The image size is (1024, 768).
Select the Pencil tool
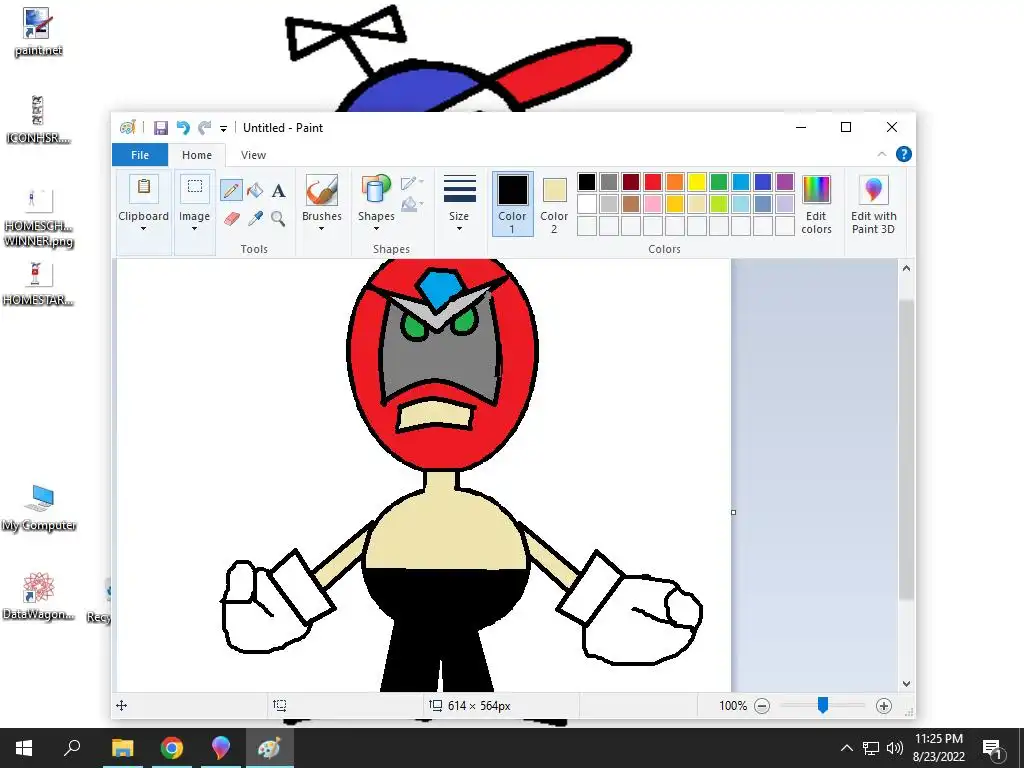tap(231, 190)
